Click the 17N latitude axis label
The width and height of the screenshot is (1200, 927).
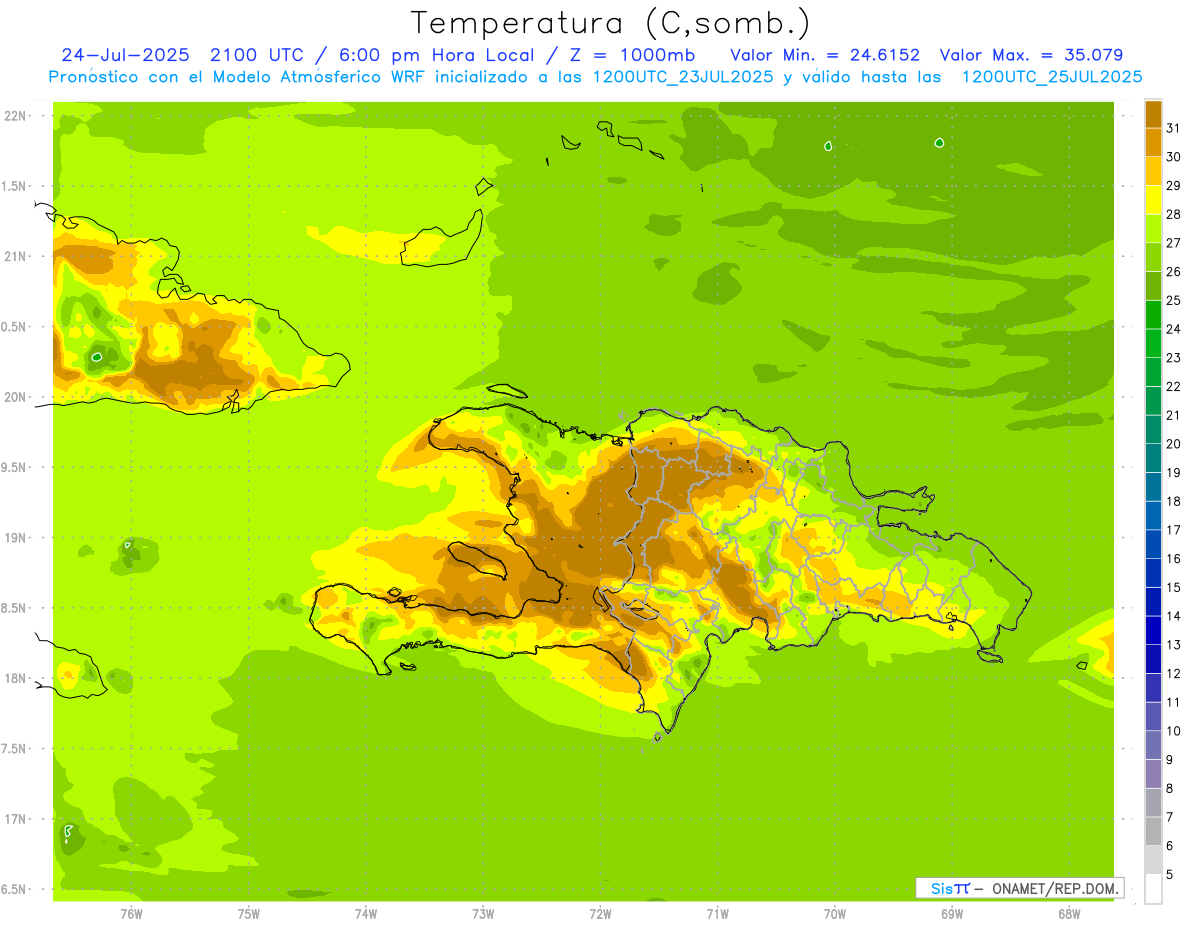point(17,819)
